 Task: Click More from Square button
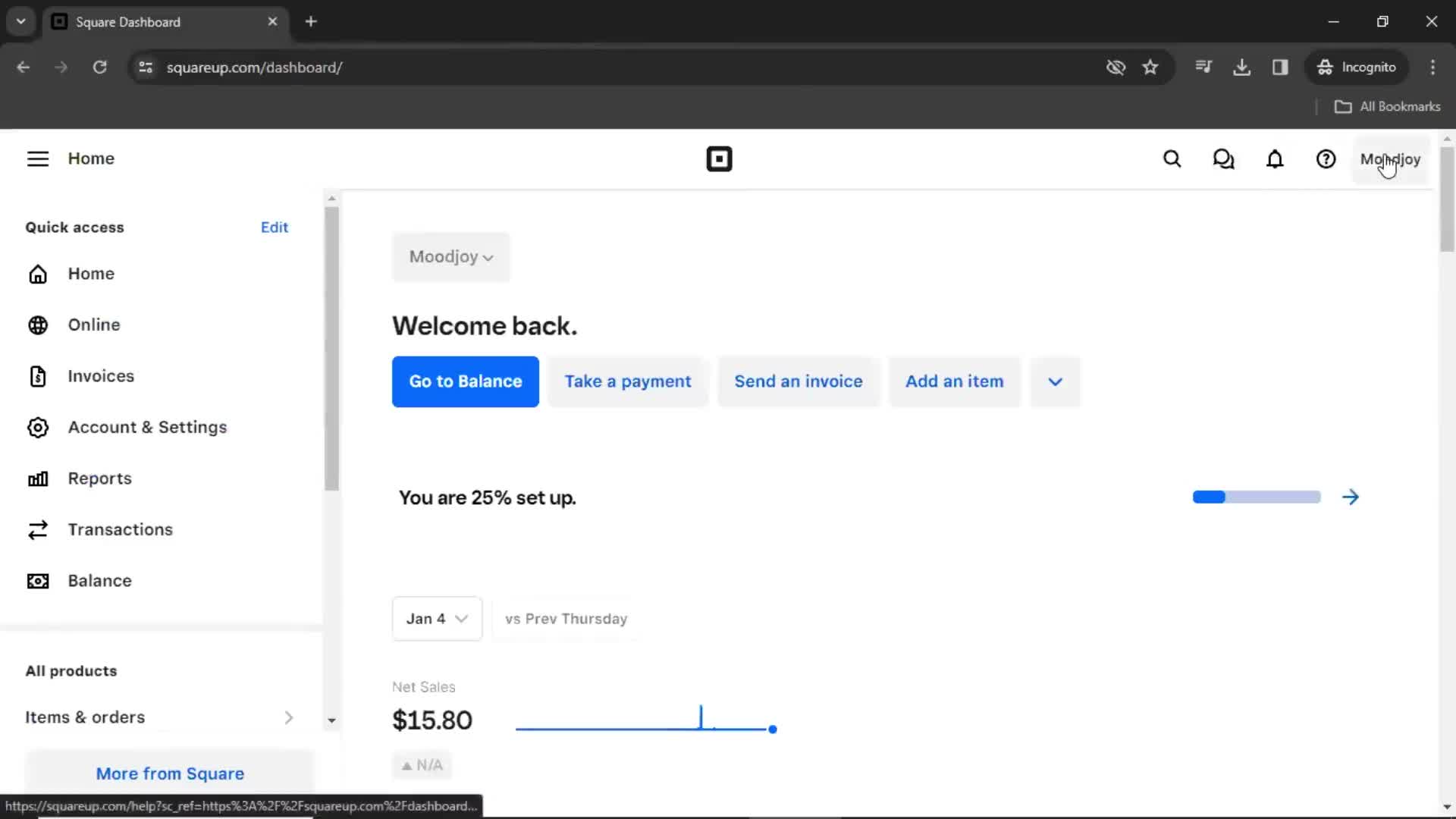[x=170, y=773]
